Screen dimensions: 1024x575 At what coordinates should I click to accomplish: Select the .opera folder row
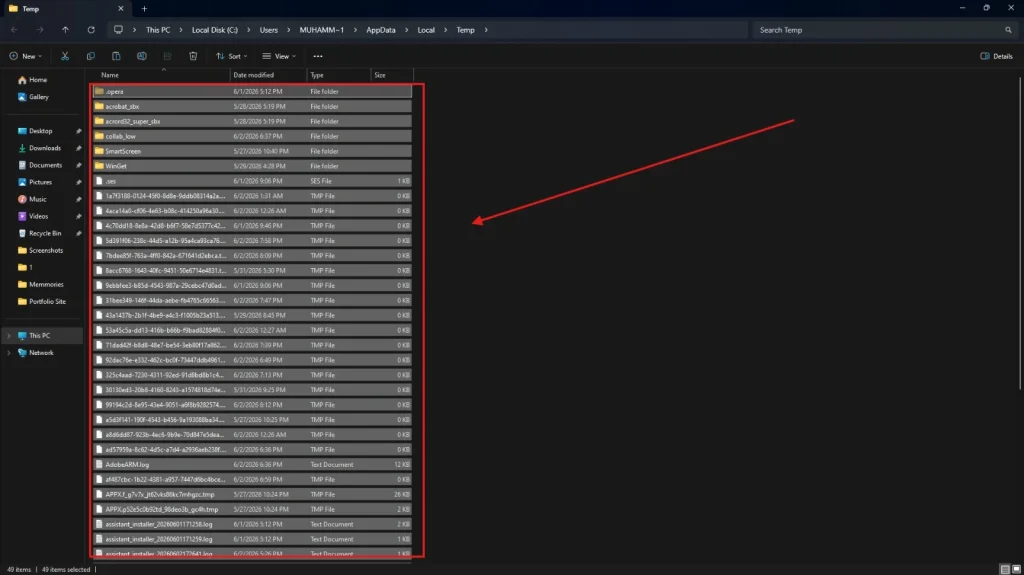click(x=252, y=91)
